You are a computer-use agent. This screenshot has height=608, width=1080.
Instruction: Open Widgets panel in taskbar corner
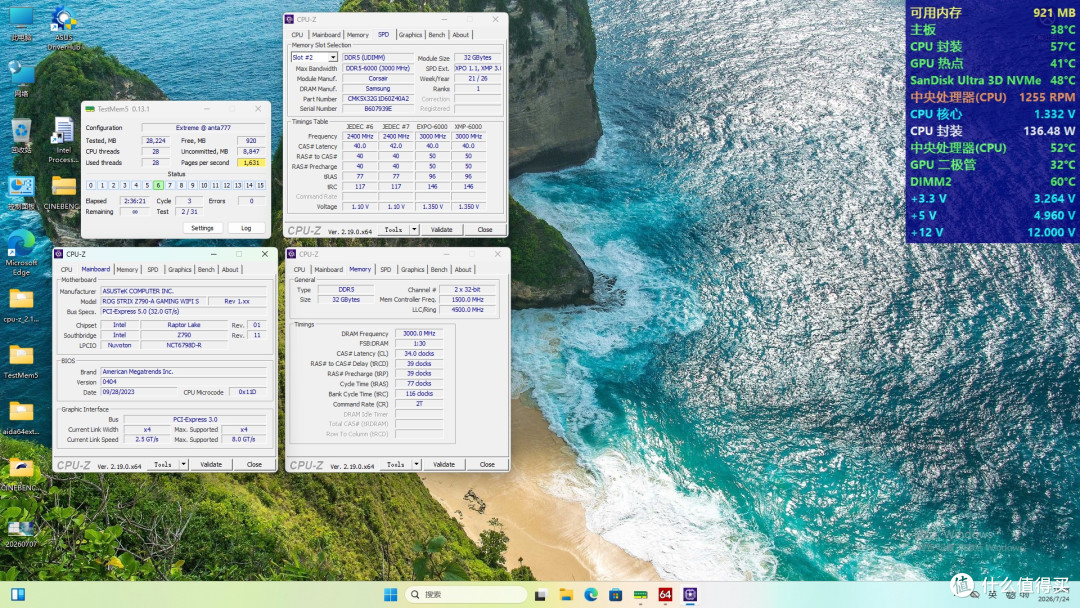pyautogui.click(x=18, y=594)
